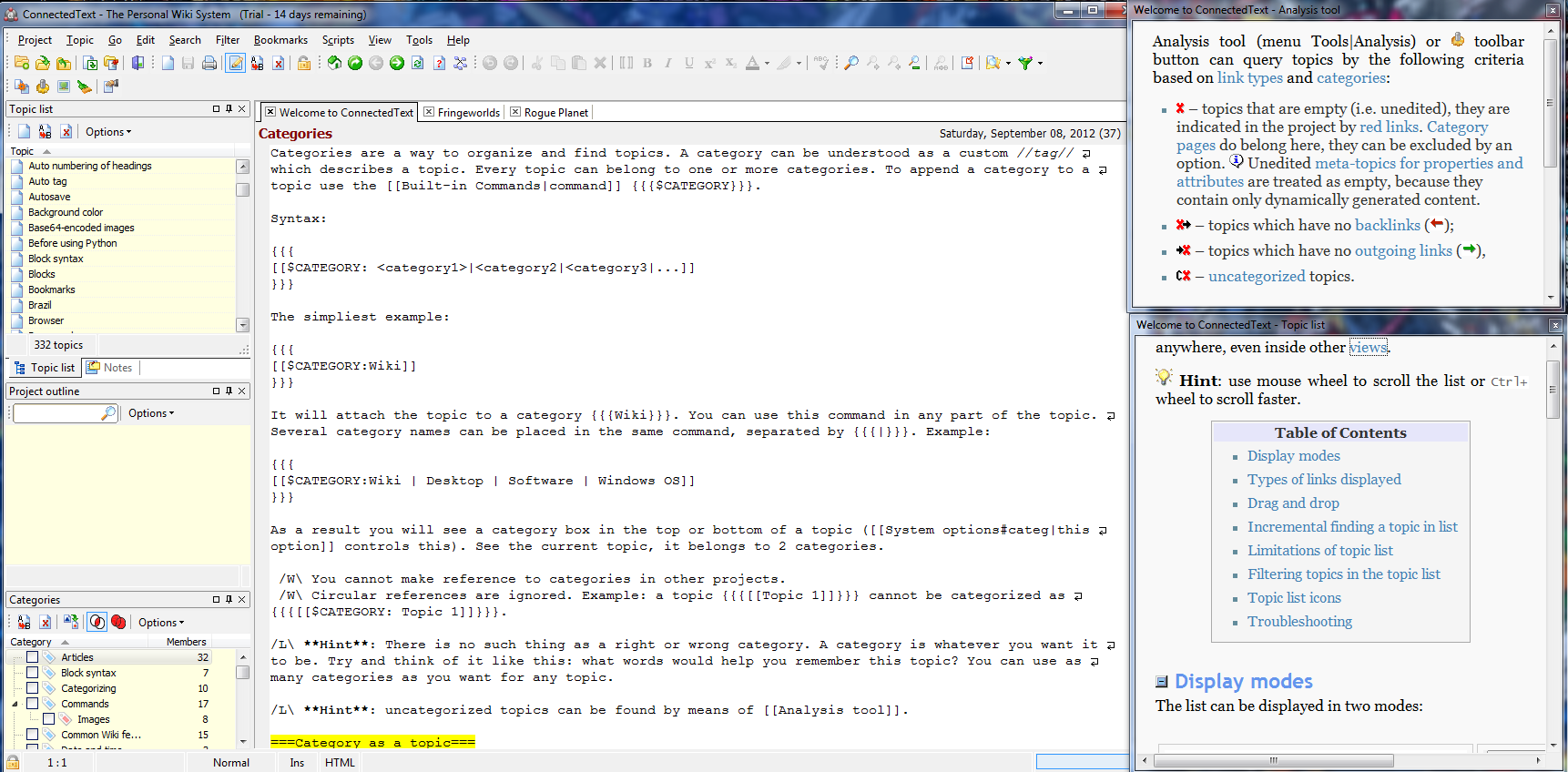Click the Project outline search input field
Screen dimensions: 1568x772
[57, 413]
